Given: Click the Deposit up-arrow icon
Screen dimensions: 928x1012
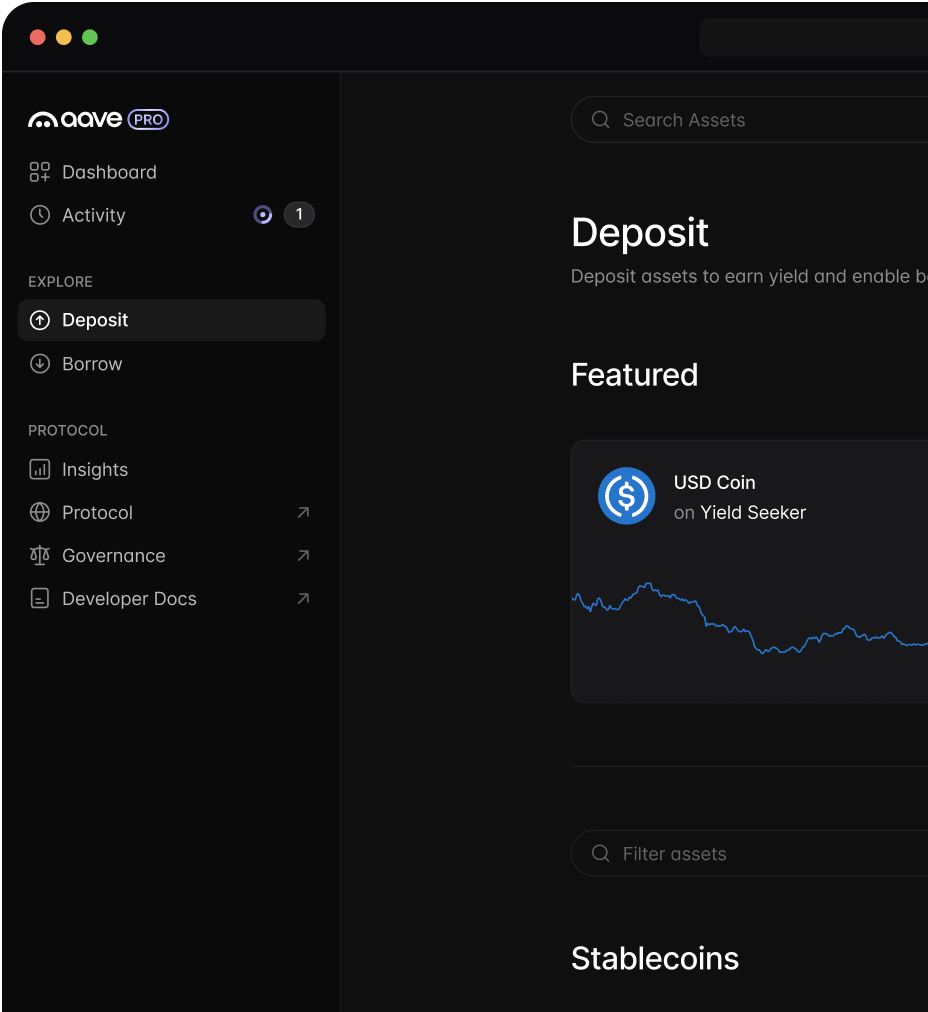Looking at the screenshot, I should (x=40, y=320).
